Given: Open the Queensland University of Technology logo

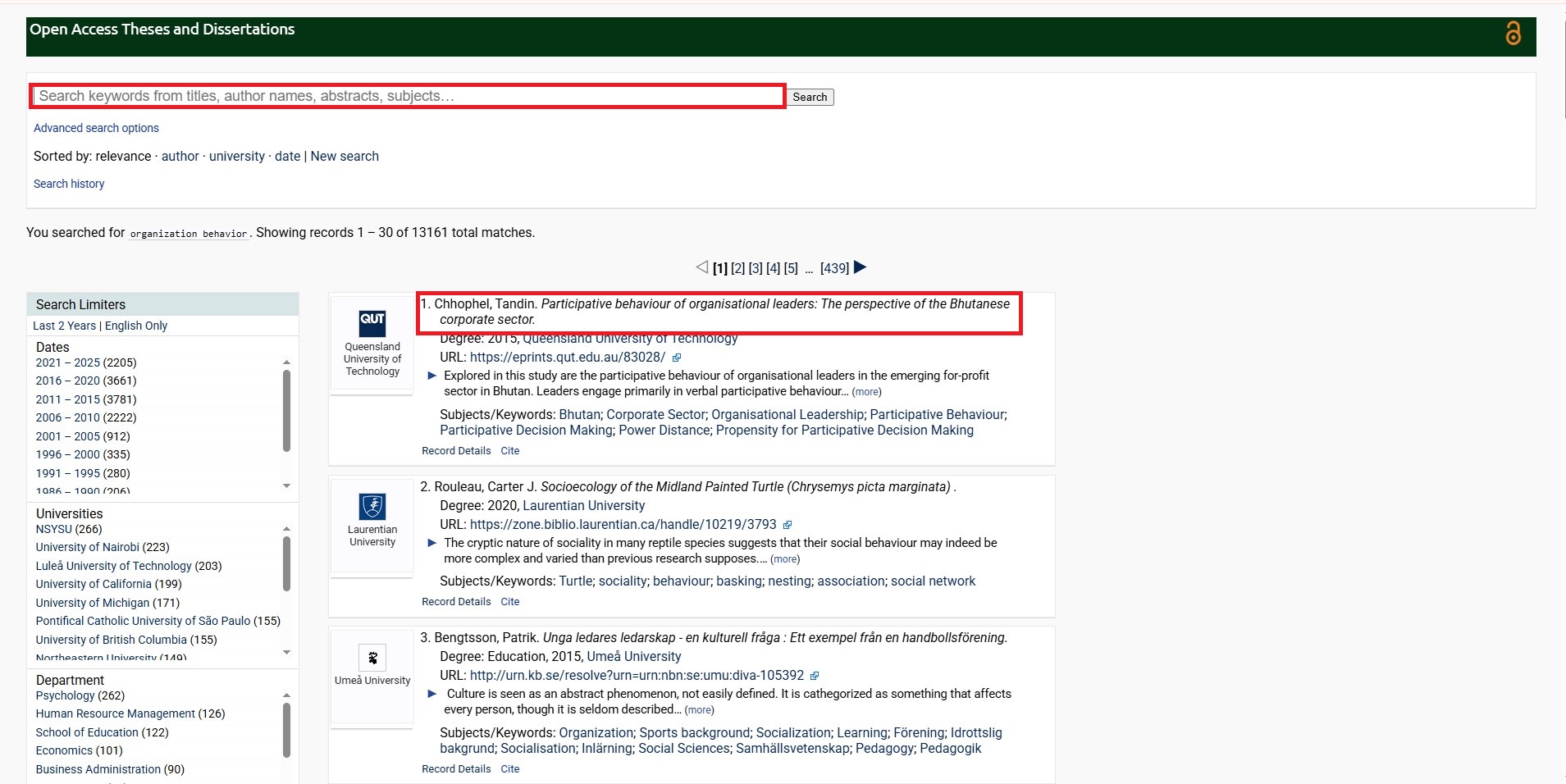Looking at the screenshot, I should click(x=372, y=322).
